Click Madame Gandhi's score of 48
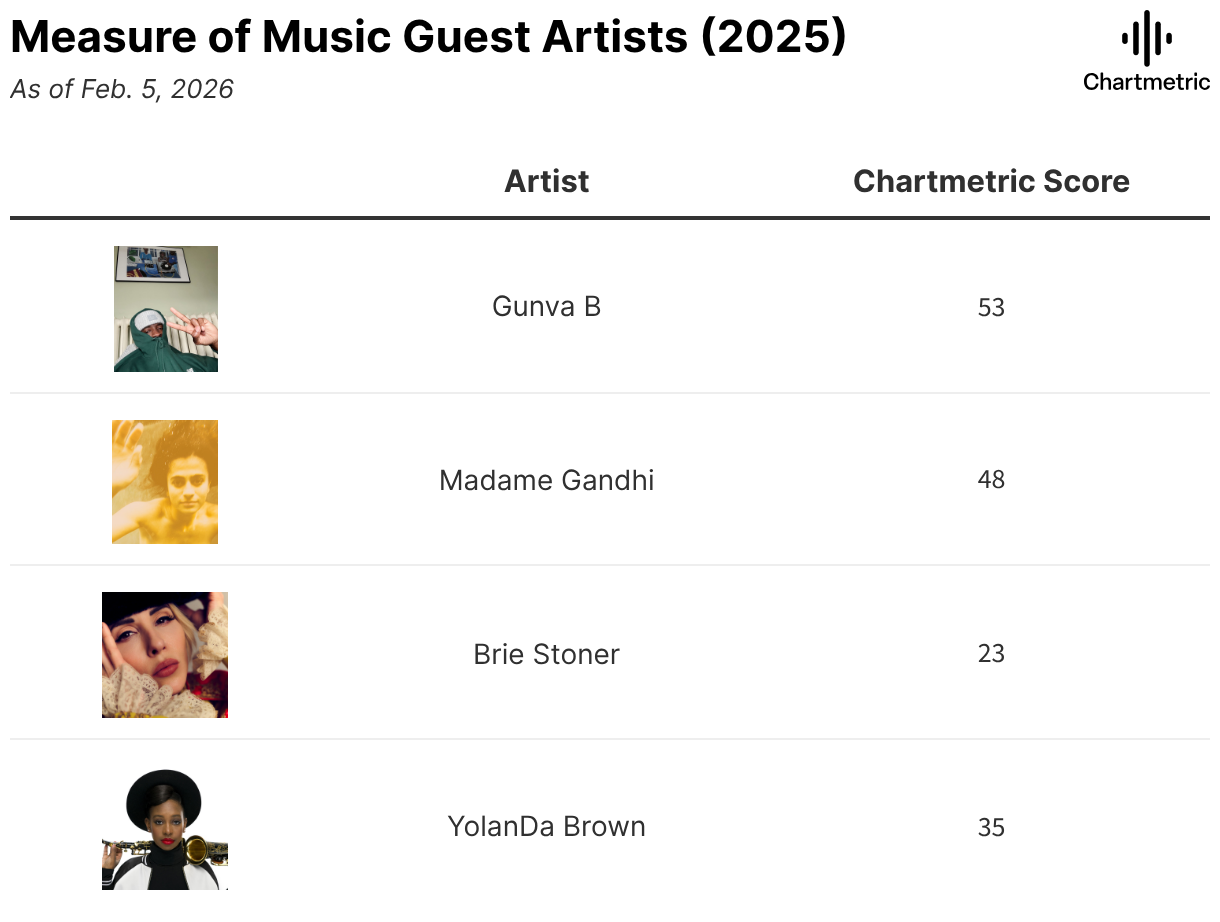The width and height of the screenshot is (1220, 922). [991, 480]
